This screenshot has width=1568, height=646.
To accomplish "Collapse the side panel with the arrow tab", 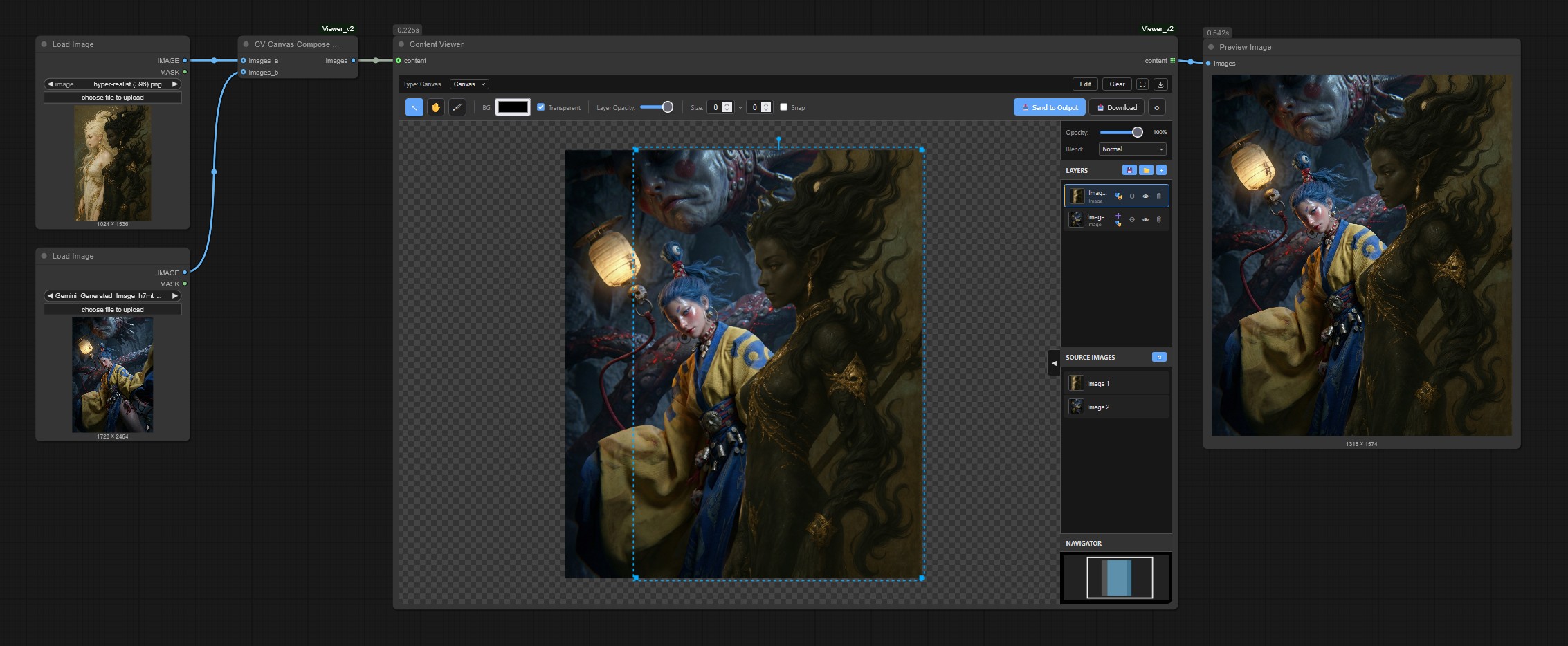I will [1054, 363].
